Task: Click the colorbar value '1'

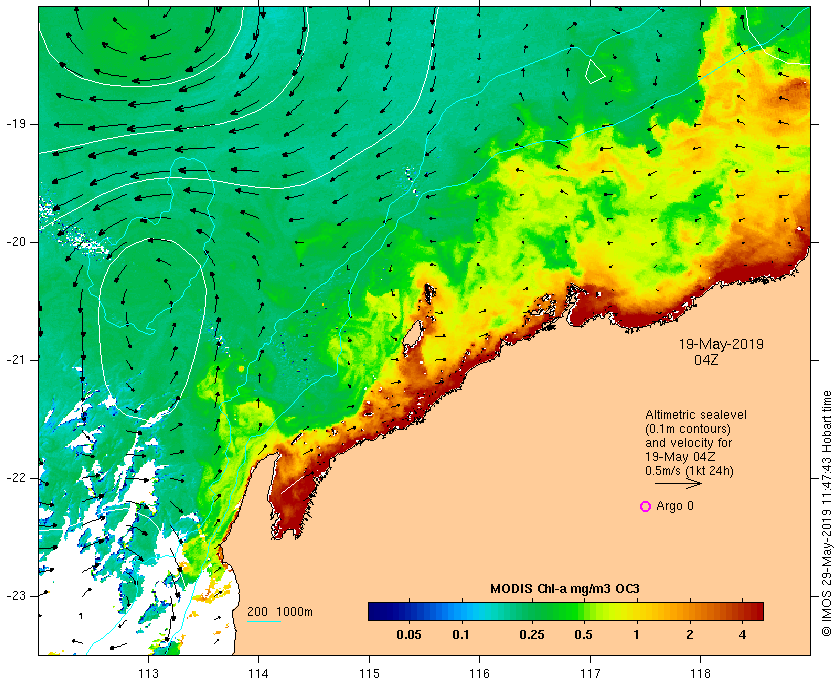Action: (636, 635)
